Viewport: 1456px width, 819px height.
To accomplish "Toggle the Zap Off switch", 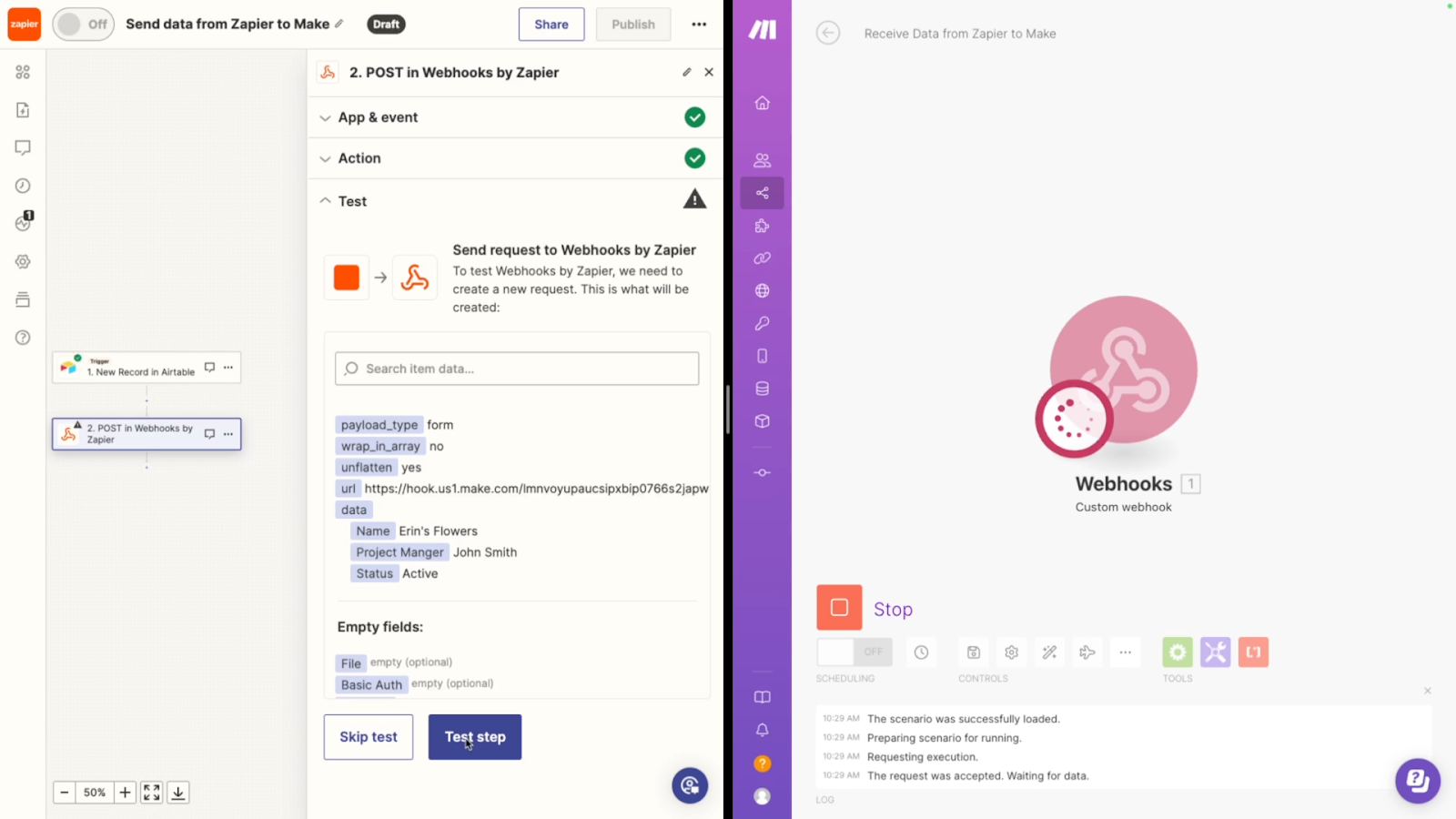I will pos(83,25).
